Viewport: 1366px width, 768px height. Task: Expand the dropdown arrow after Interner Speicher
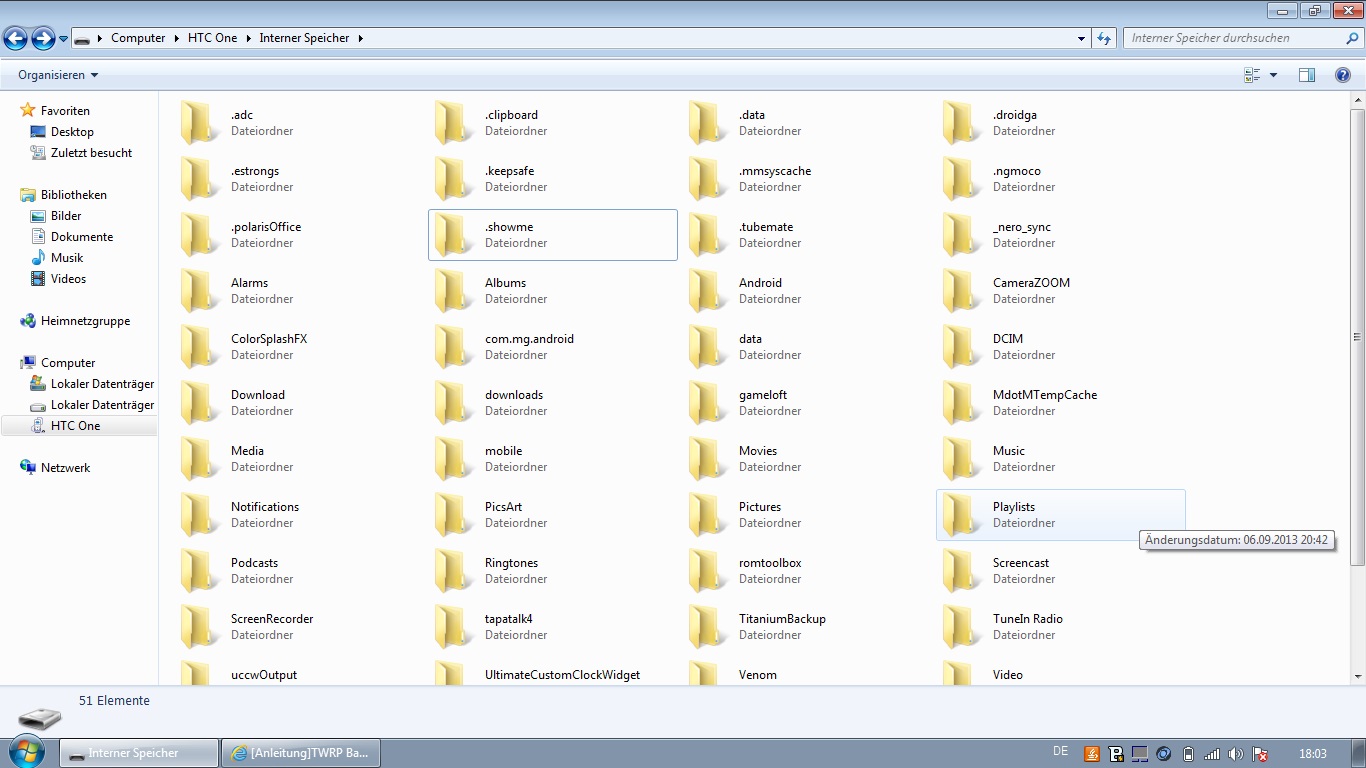click(x=360, y=38)
